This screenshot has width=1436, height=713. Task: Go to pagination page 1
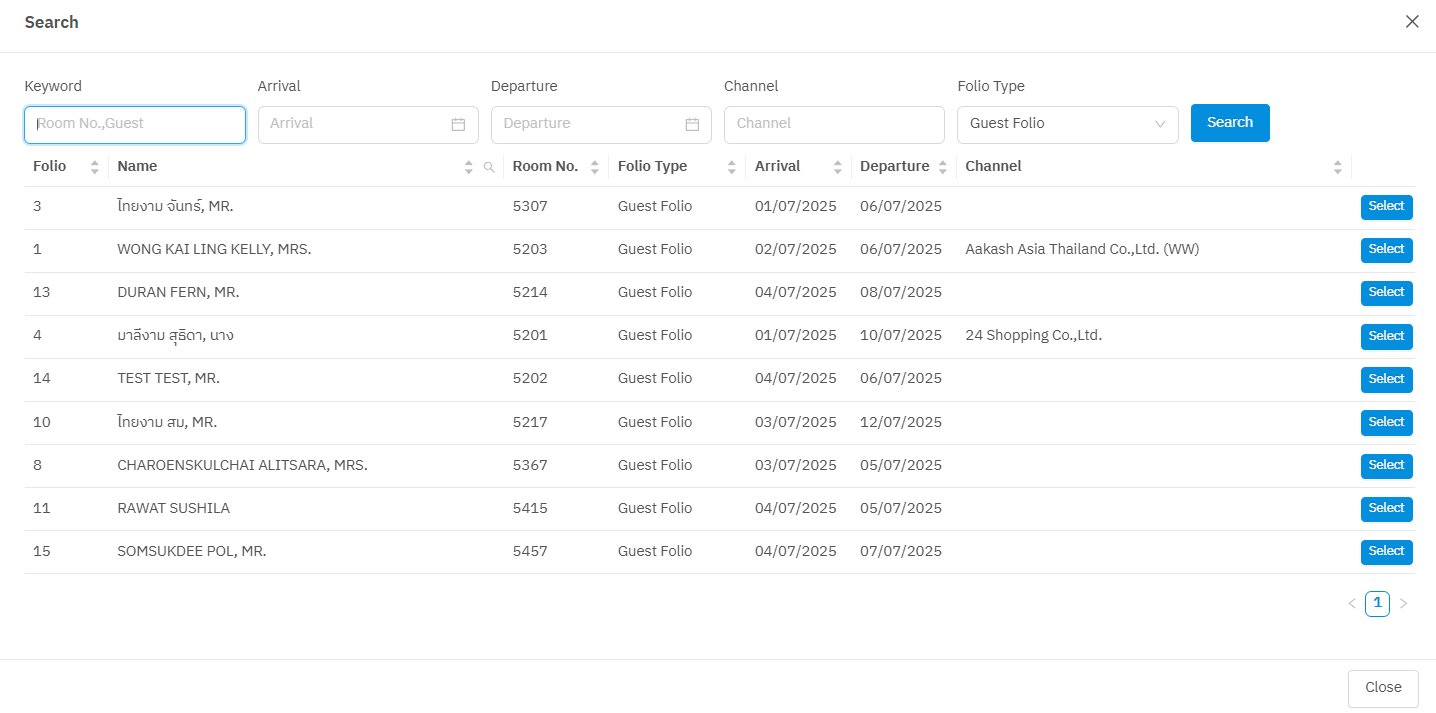1377,604
